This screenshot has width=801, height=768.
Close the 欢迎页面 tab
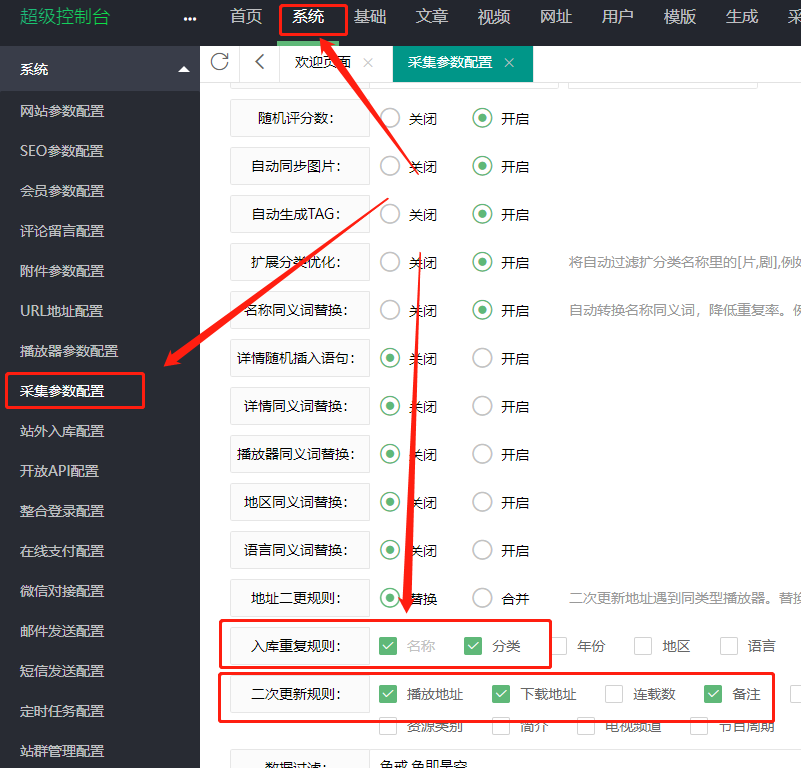point(368,62)
